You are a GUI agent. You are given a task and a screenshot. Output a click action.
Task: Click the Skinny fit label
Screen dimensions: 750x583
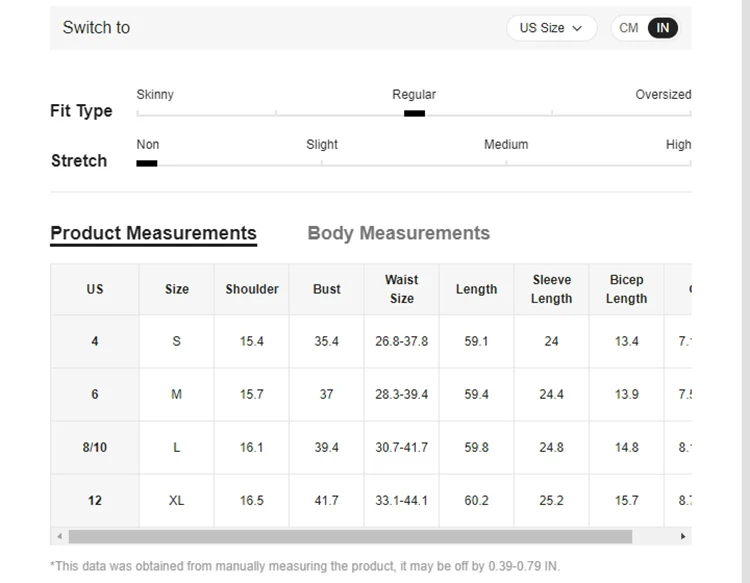155,95
